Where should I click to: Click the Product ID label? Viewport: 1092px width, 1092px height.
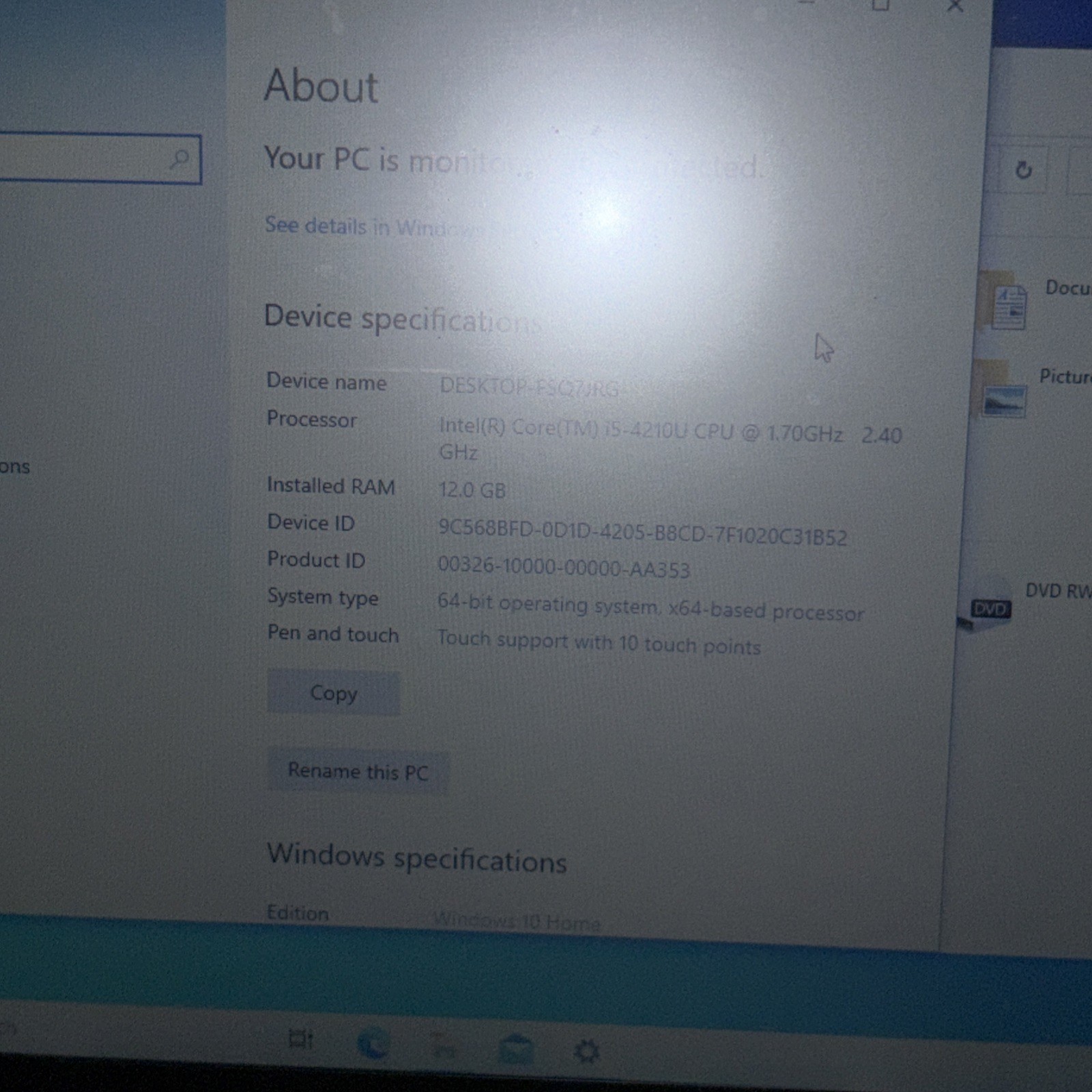tap(316, 560)
